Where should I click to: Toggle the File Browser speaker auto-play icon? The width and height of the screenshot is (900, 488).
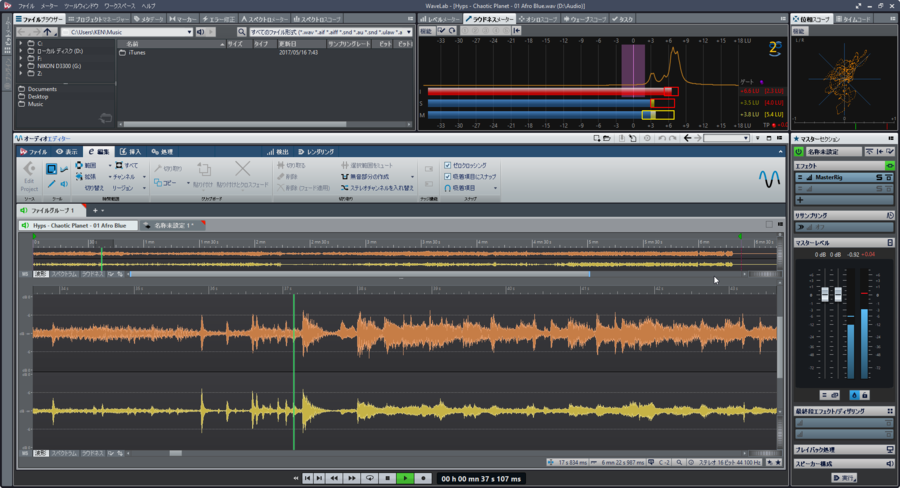click(x=200, y=32)
